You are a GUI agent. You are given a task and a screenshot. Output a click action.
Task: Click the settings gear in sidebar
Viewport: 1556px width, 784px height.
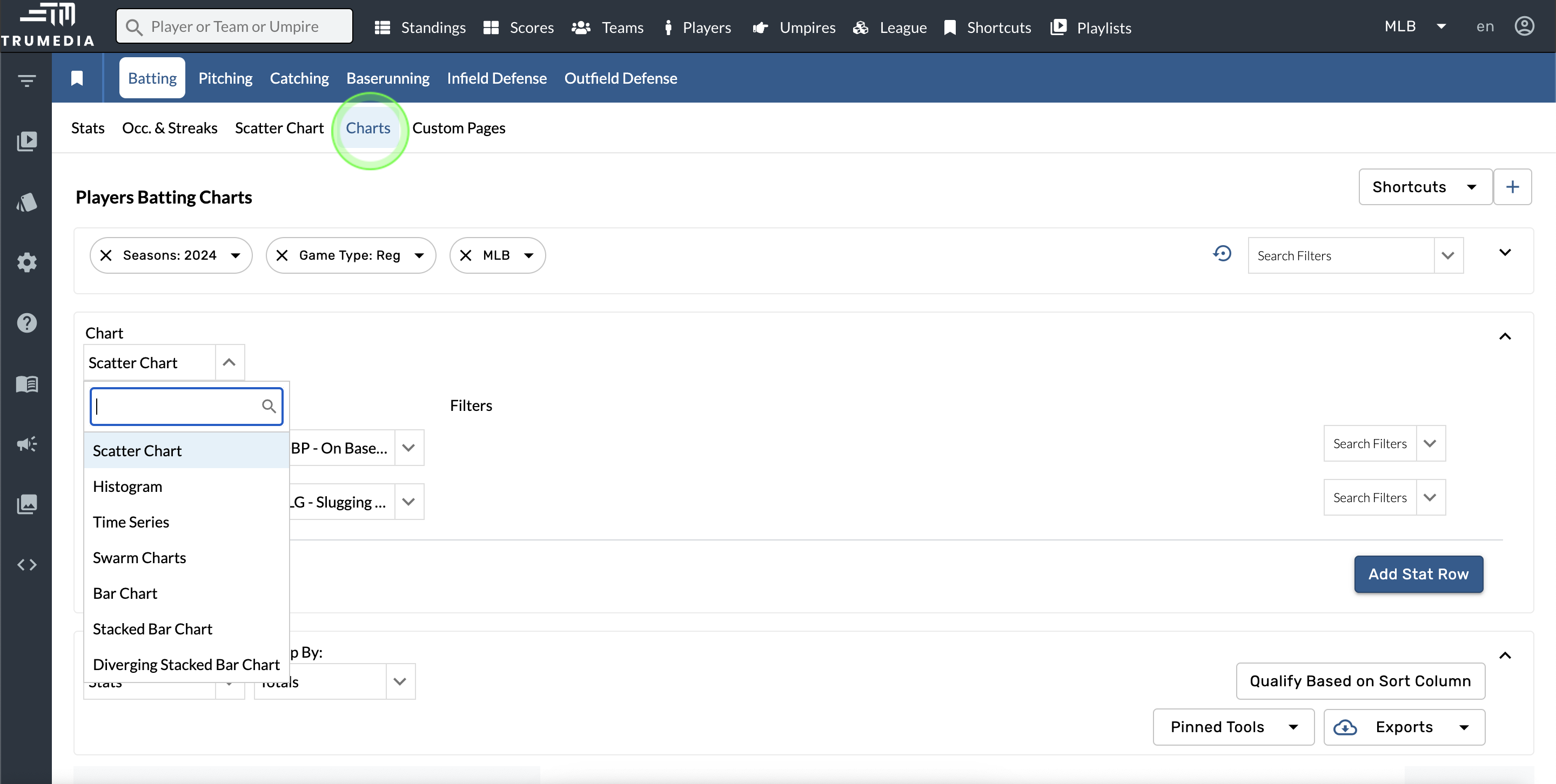pos(26,262)
